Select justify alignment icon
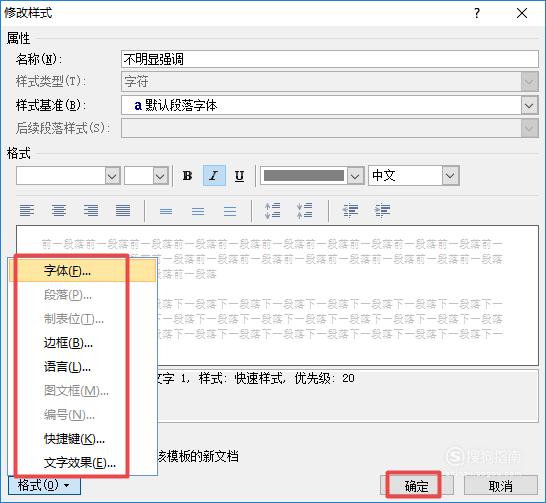The width and height of the screenshot is (546, 503). click(x=123, y=211)
